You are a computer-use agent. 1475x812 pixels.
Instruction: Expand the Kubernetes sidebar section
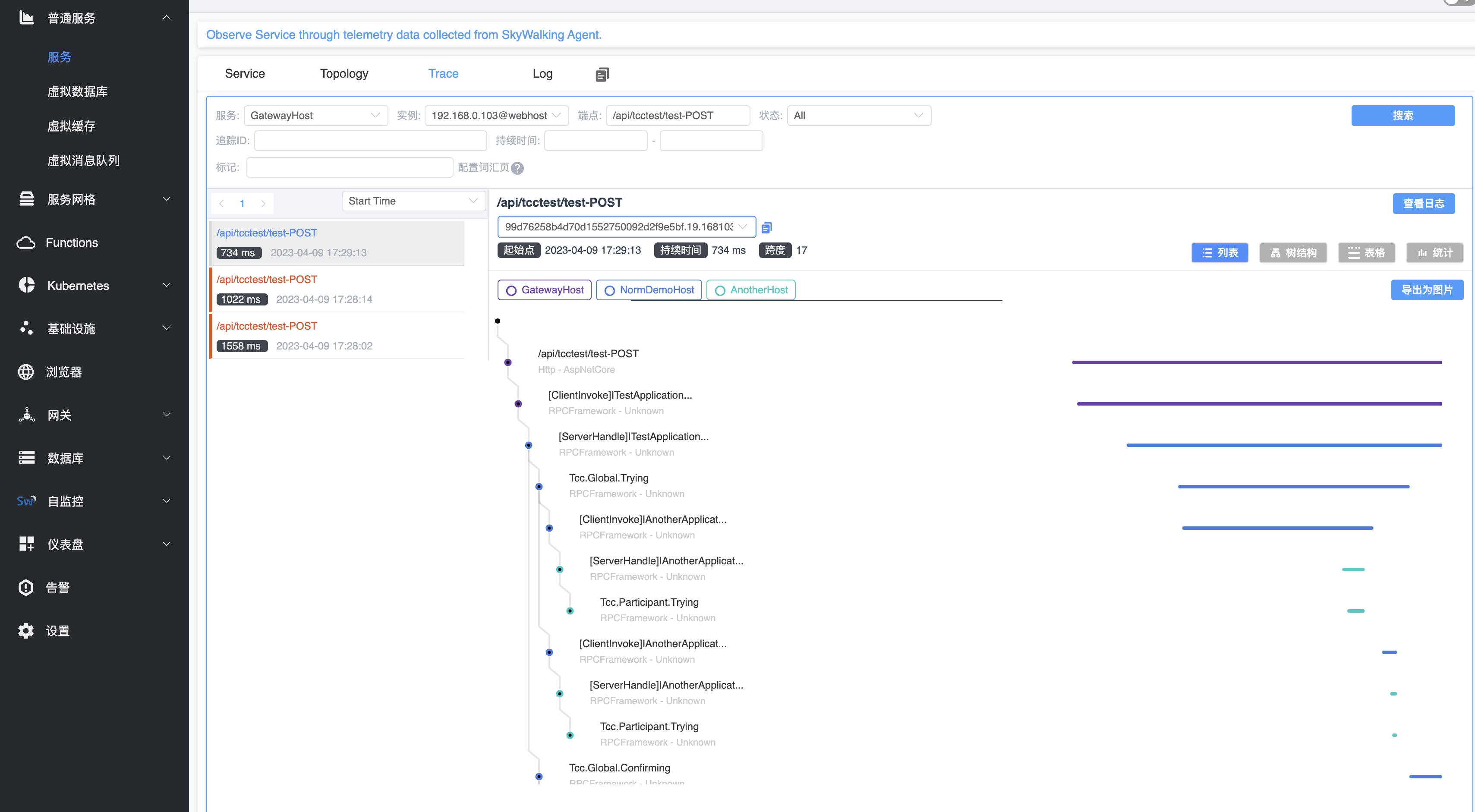coord(167,285)
